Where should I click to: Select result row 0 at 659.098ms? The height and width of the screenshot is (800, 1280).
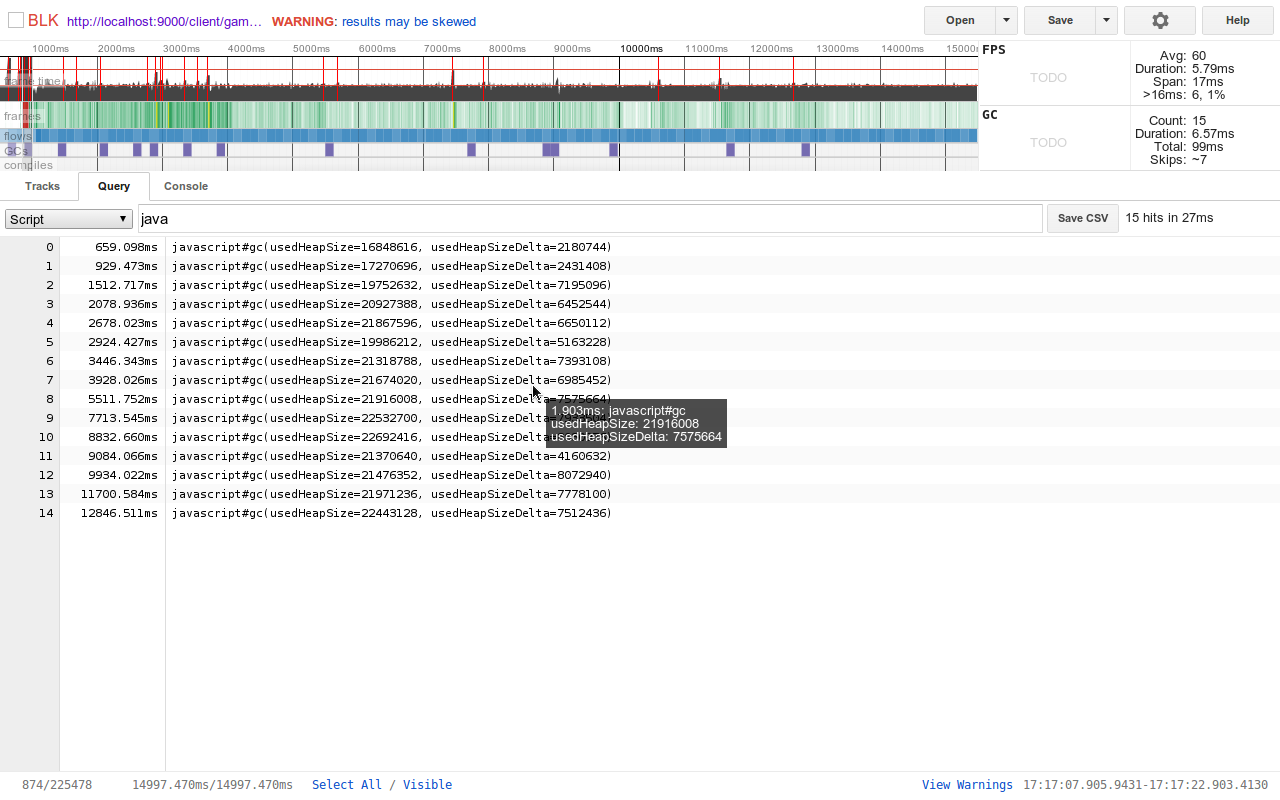640,247
